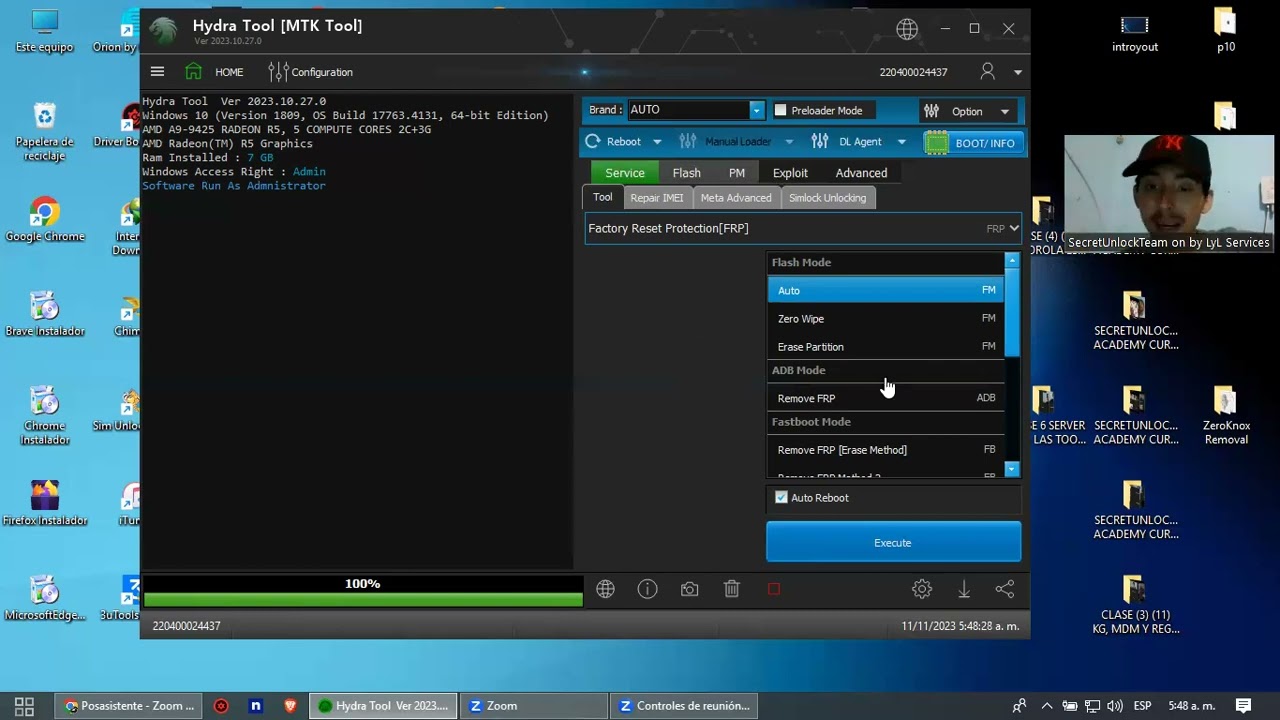Open the p10 desktop folder
The image size is (1280, 720).
pyautogui.click(x=1226, y=31)
